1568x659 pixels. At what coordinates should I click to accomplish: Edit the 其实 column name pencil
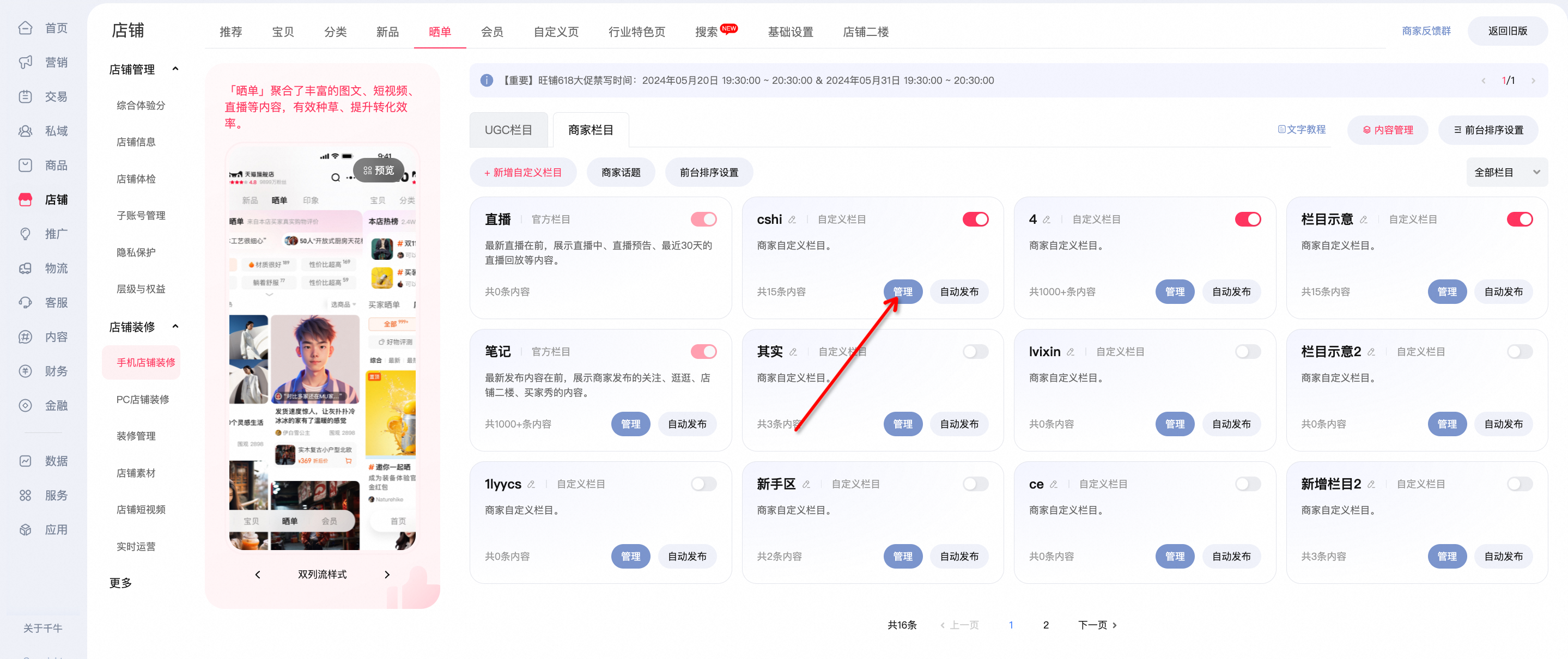tap(793, 352)
